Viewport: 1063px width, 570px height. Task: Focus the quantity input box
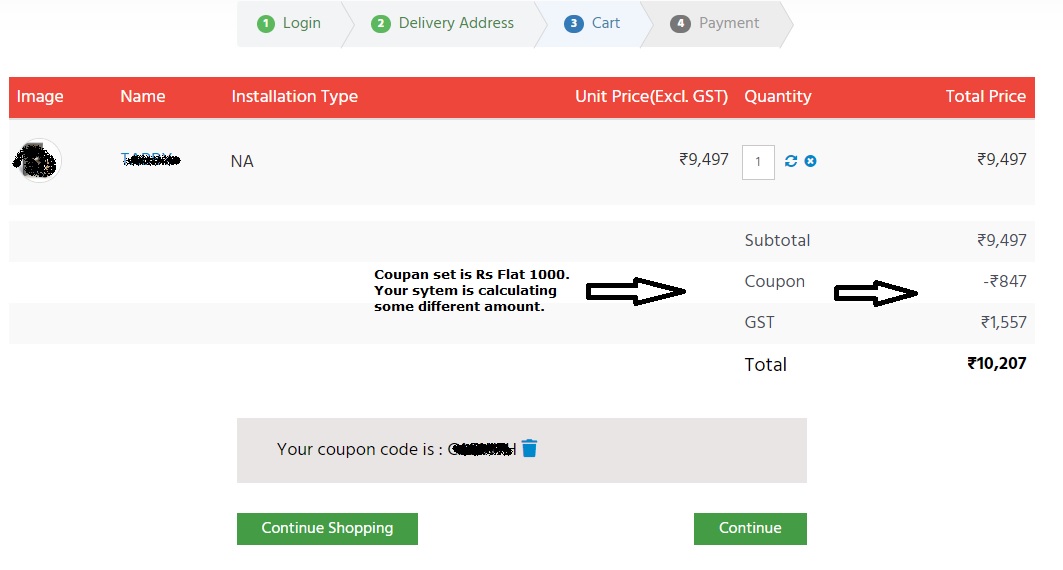coord(758,161)
